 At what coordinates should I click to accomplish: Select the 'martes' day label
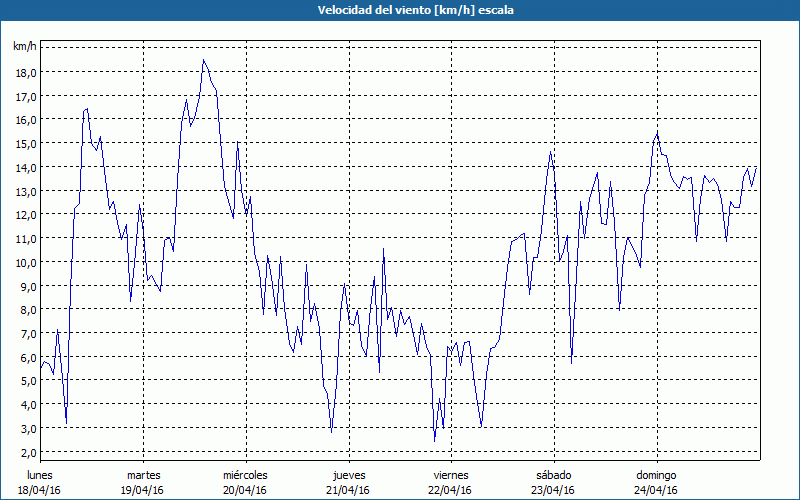pyautogui.click(x=143, y=475)
